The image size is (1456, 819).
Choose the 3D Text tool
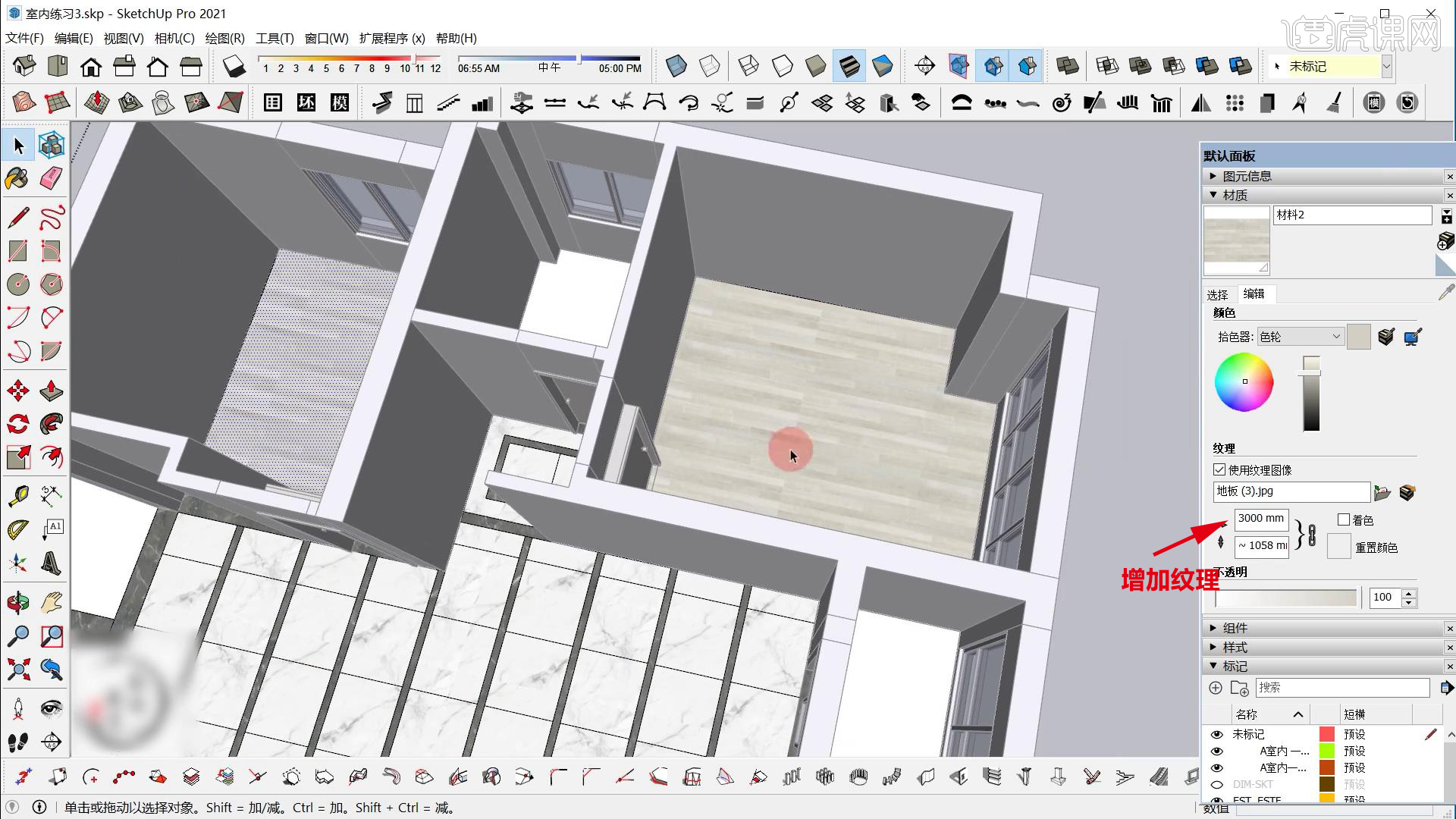pos(51,563)
